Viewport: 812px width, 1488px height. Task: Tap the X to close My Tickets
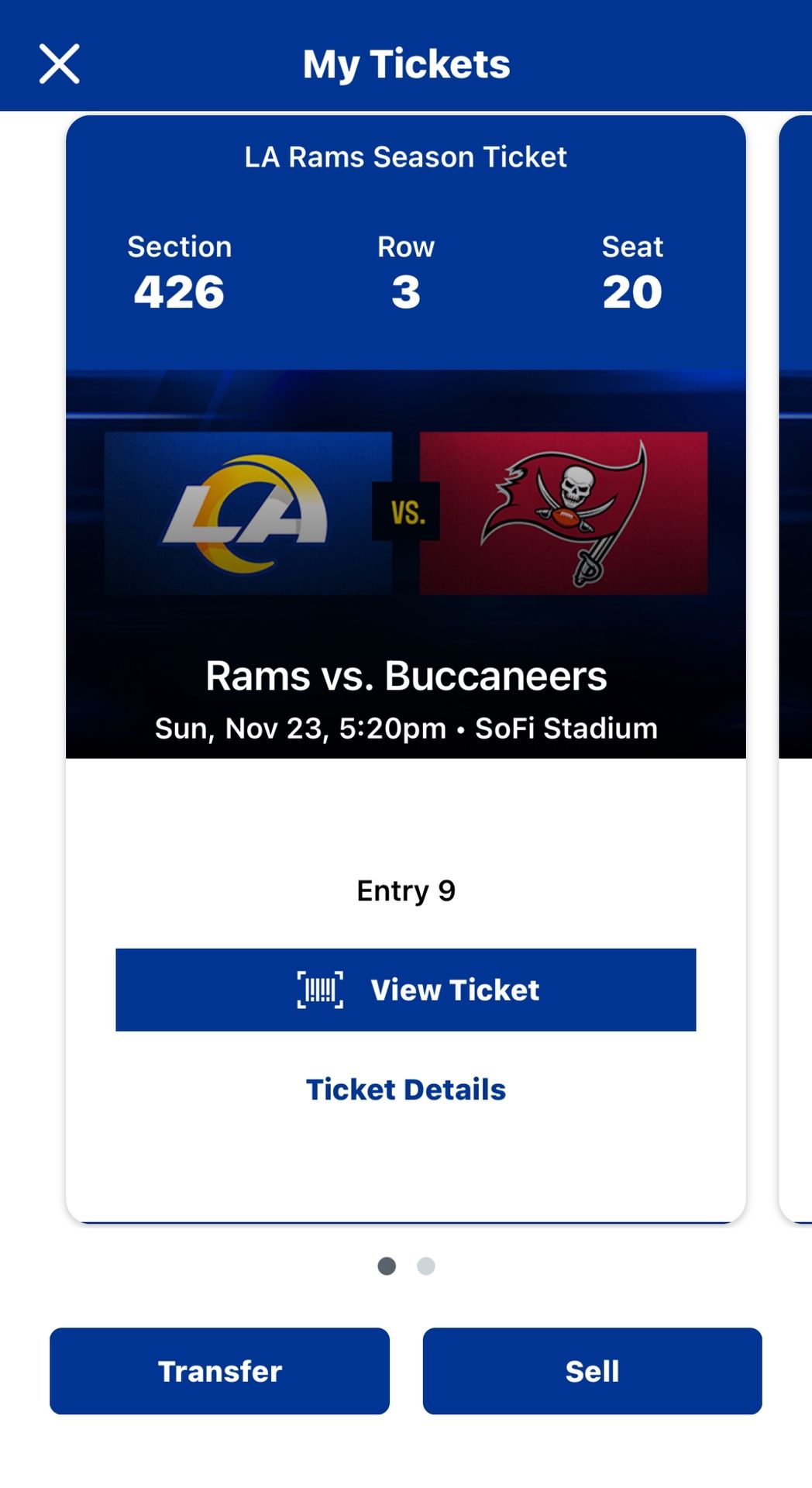click(x=58, y=63)
